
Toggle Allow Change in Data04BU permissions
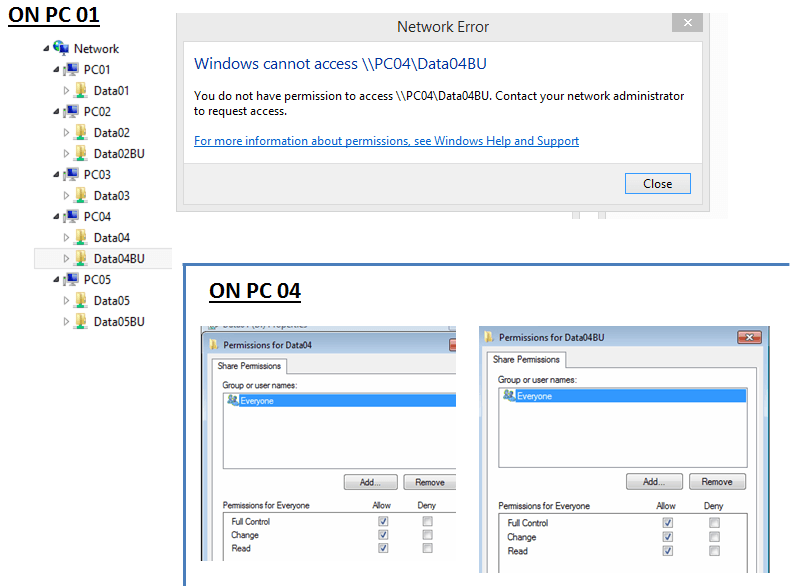point(667,537)
